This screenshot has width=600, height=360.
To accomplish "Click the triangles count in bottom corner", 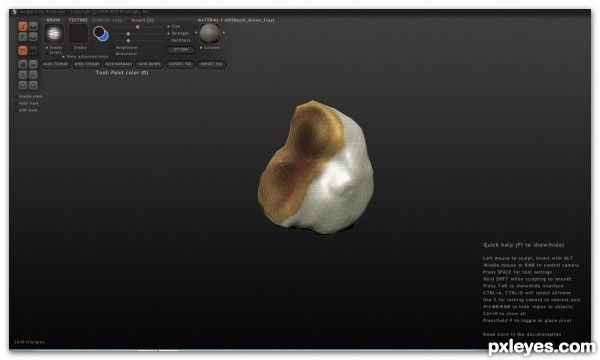I will 29,342.
